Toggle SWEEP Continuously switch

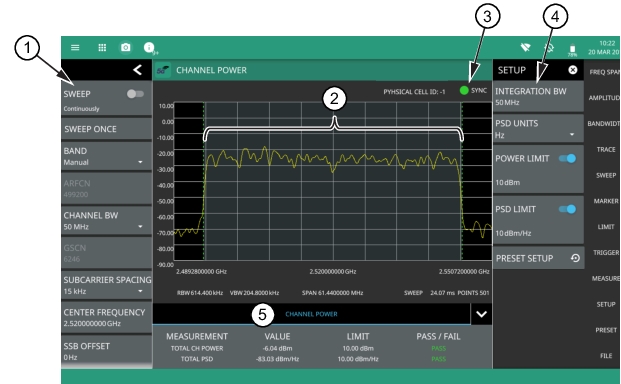[135, 94]
